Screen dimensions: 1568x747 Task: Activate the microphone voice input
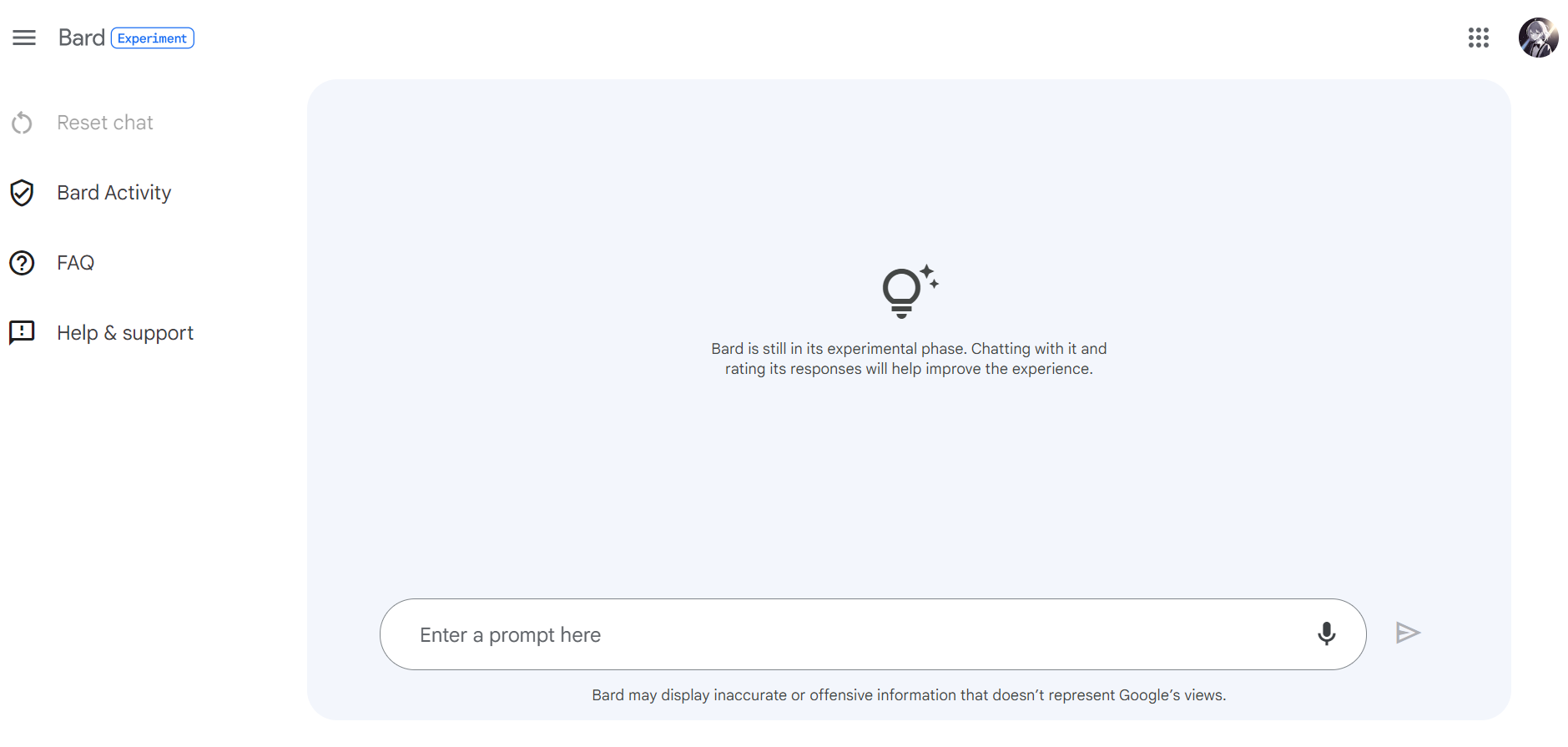pyautogui.click(x=1326, y=634)
